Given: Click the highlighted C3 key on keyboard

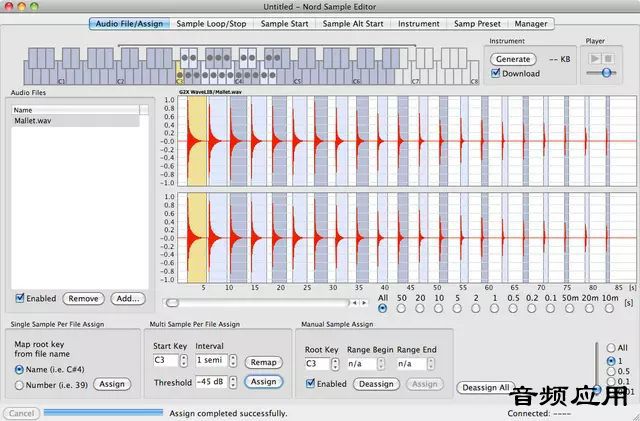Looking at the screenshot, I should point(179,76).
